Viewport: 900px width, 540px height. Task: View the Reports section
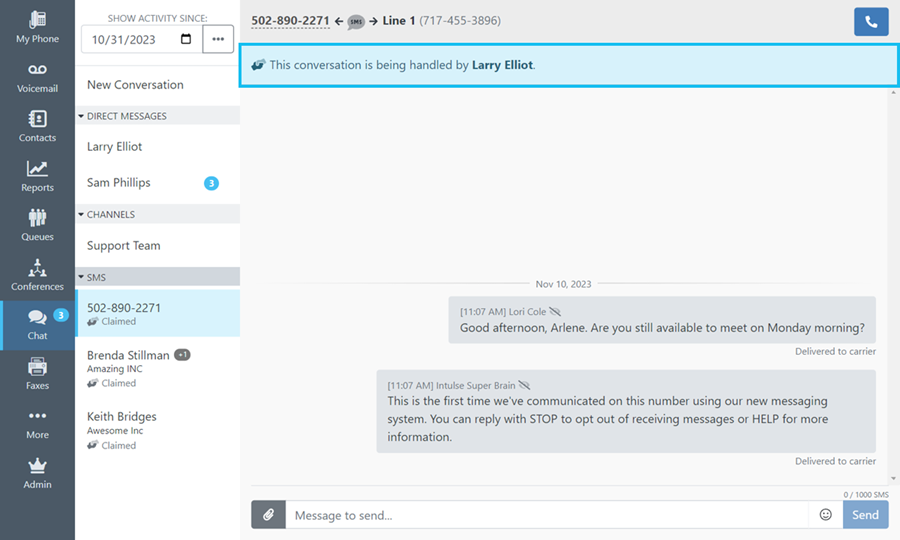(x=37, y=177)
